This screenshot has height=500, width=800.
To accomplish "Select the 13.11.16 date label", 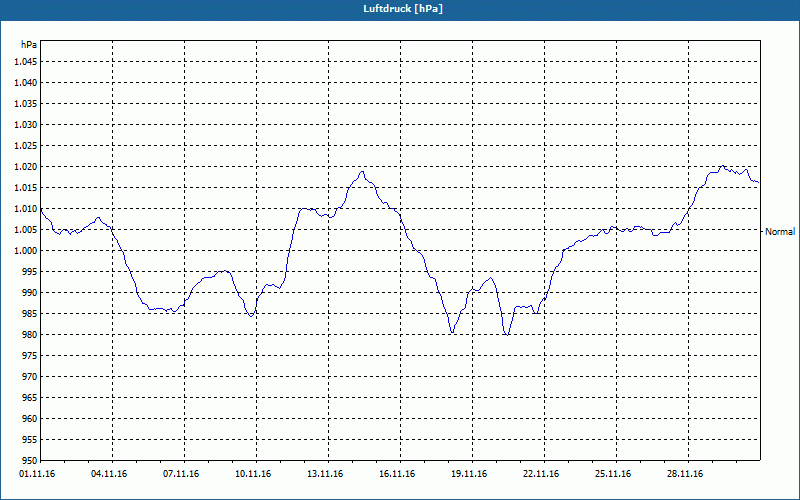I will pyautogui.click(x=325, y=474).
